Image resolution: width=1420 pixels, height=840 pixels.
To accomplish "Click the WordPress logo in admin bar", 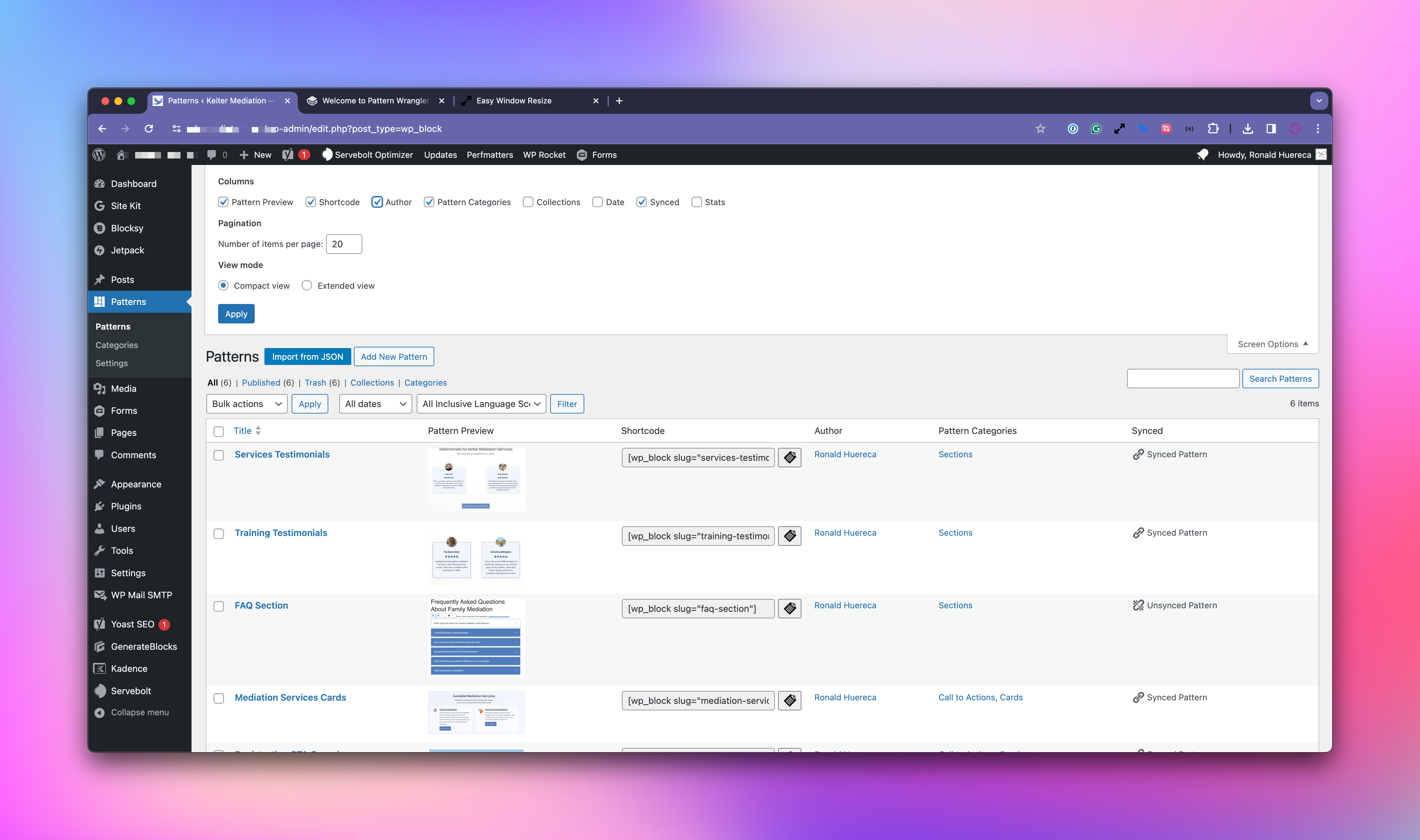I will (99, 155).
